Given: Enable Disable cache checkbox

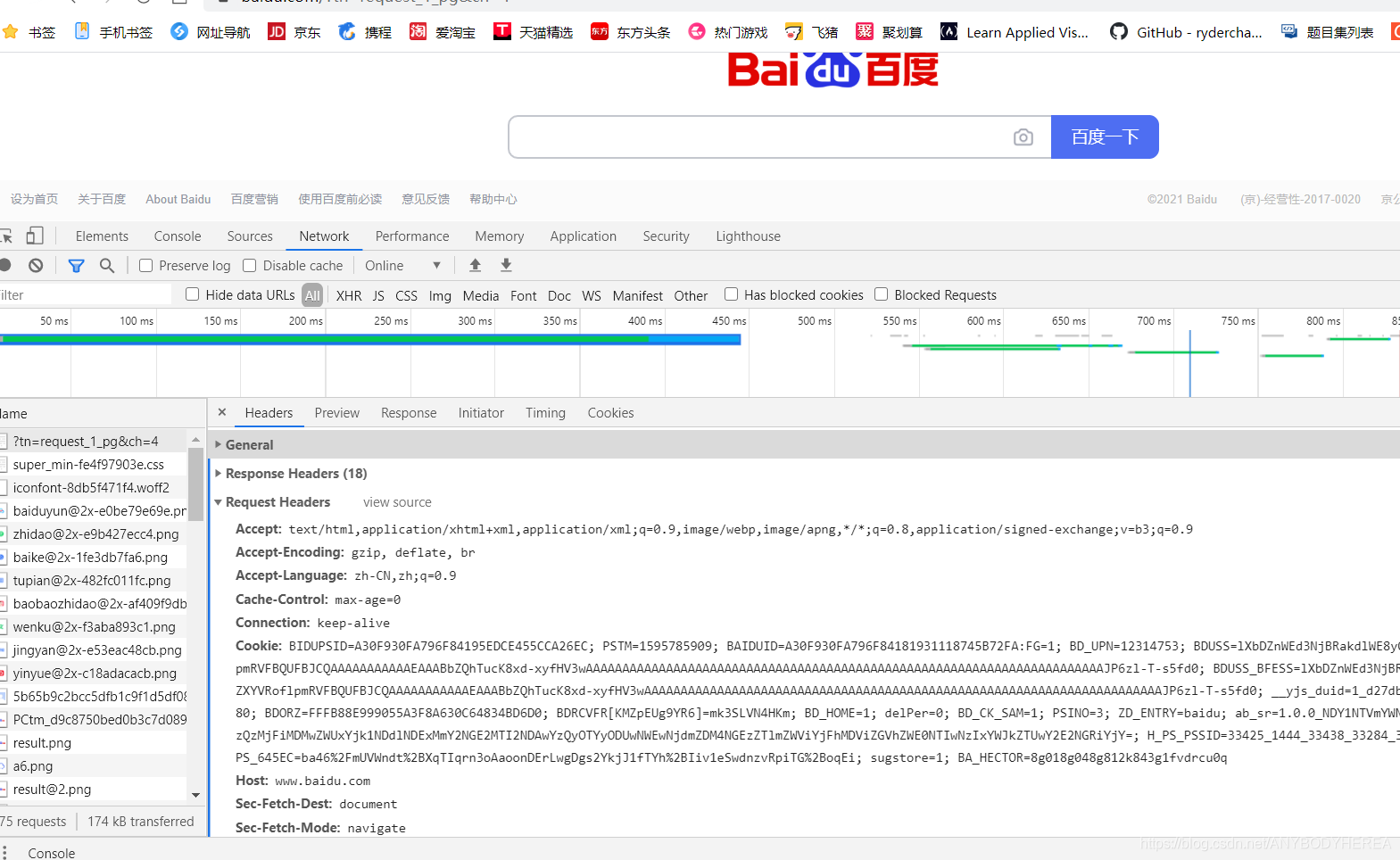Looking at the screenshot, I should [250, 265].
